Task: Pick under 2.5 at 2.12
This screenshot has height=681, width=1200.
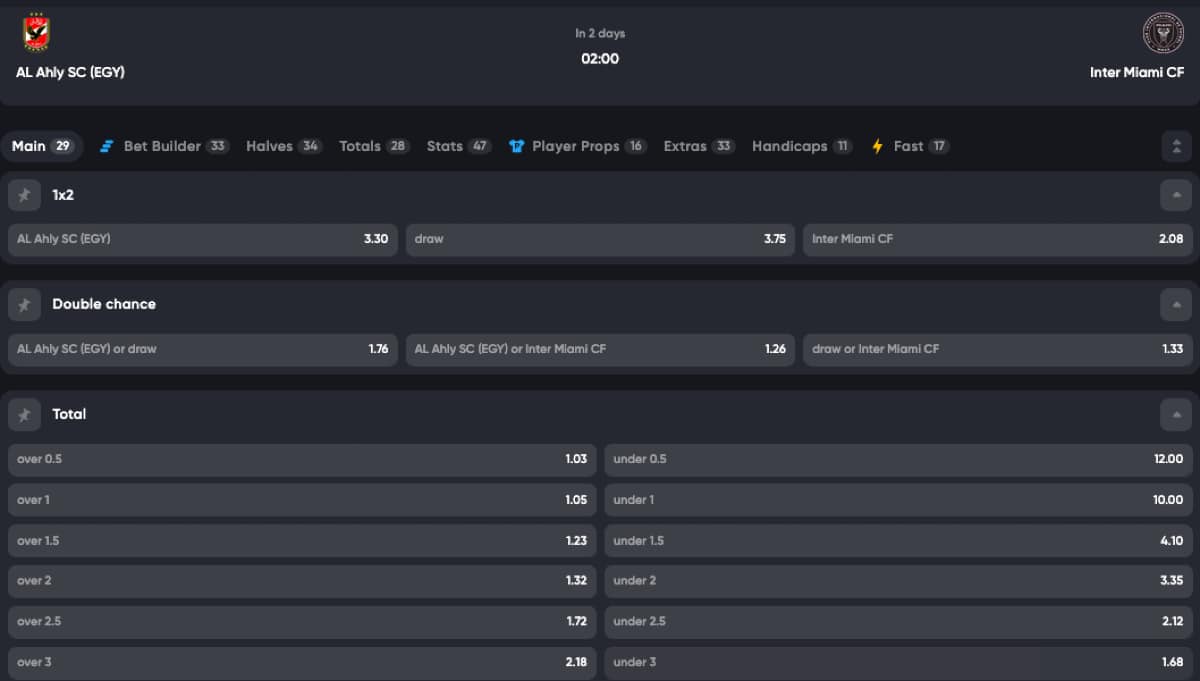Action: click(898, 622)
